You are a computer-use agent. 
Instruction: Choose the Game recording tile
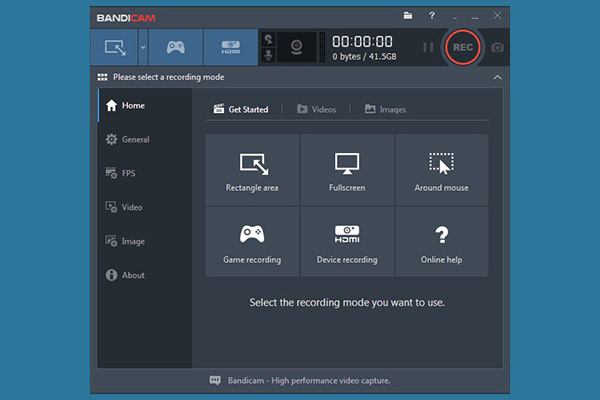252,242
